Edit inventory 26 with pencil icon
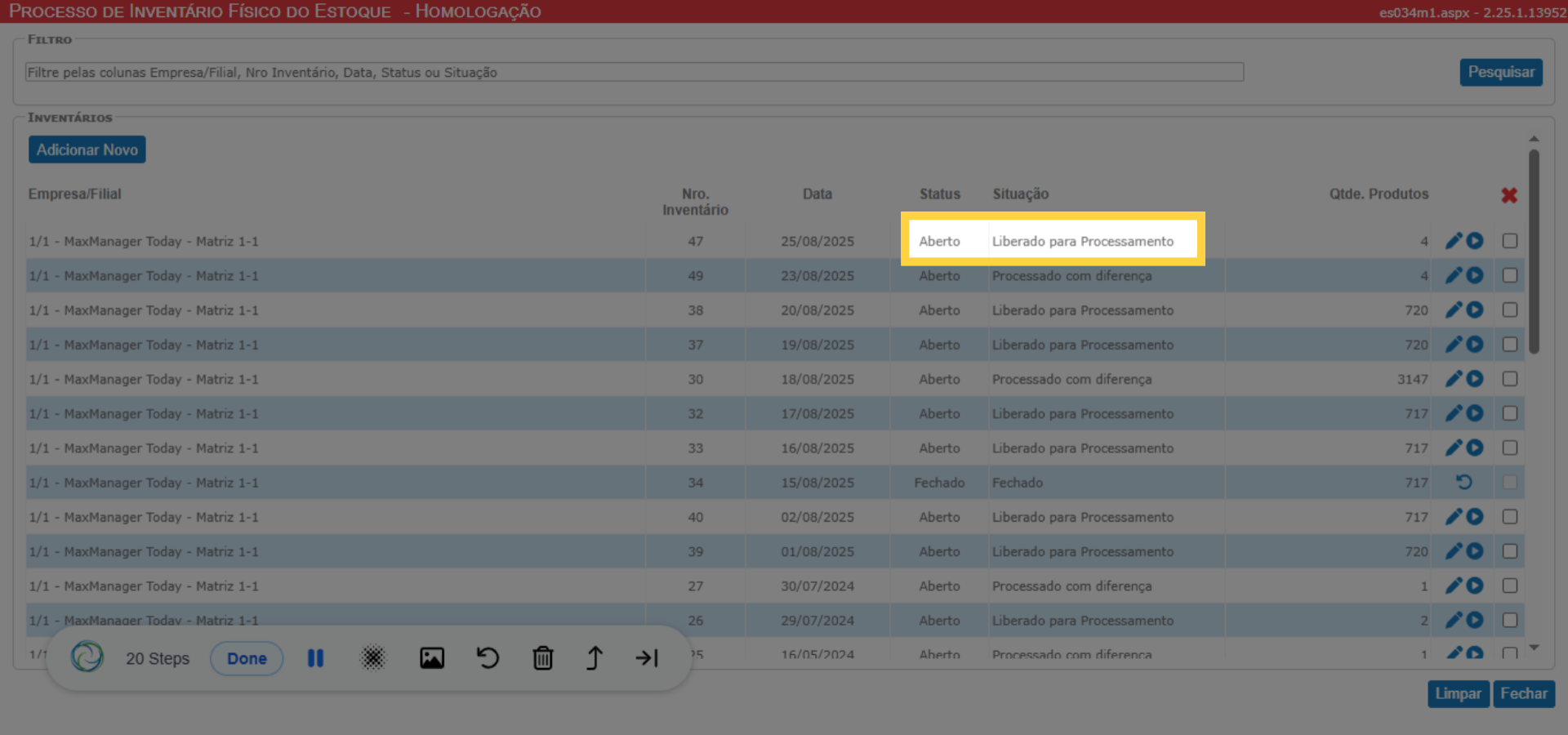The image size is (1568, 735). pos(1454,620)
